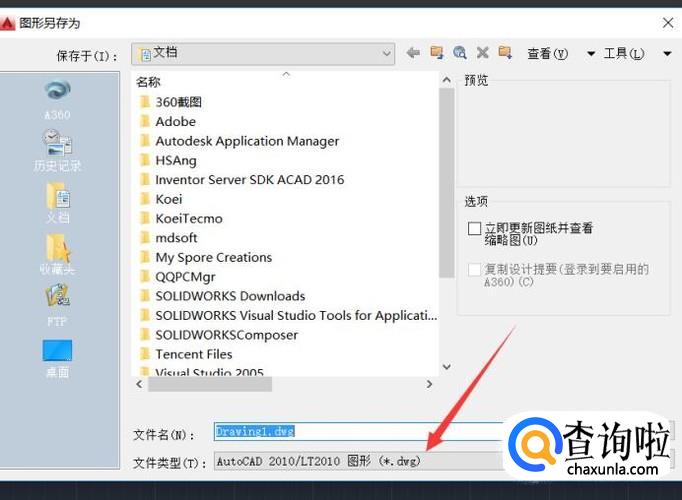The image size is (682, 500).
Task: Open the FTP sidebar location
Action: [57, 305]
